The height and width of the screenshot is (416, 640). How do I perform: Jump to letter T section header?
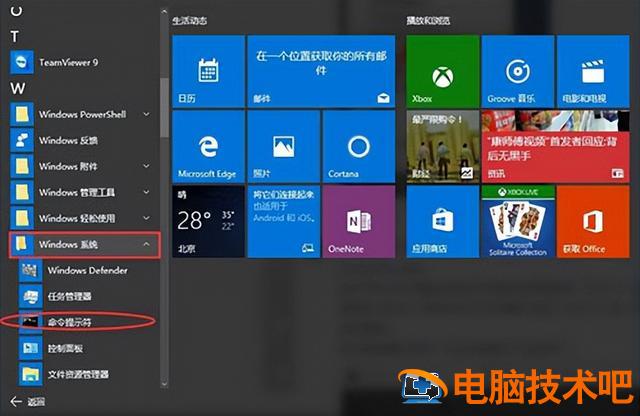click(15, 37)
